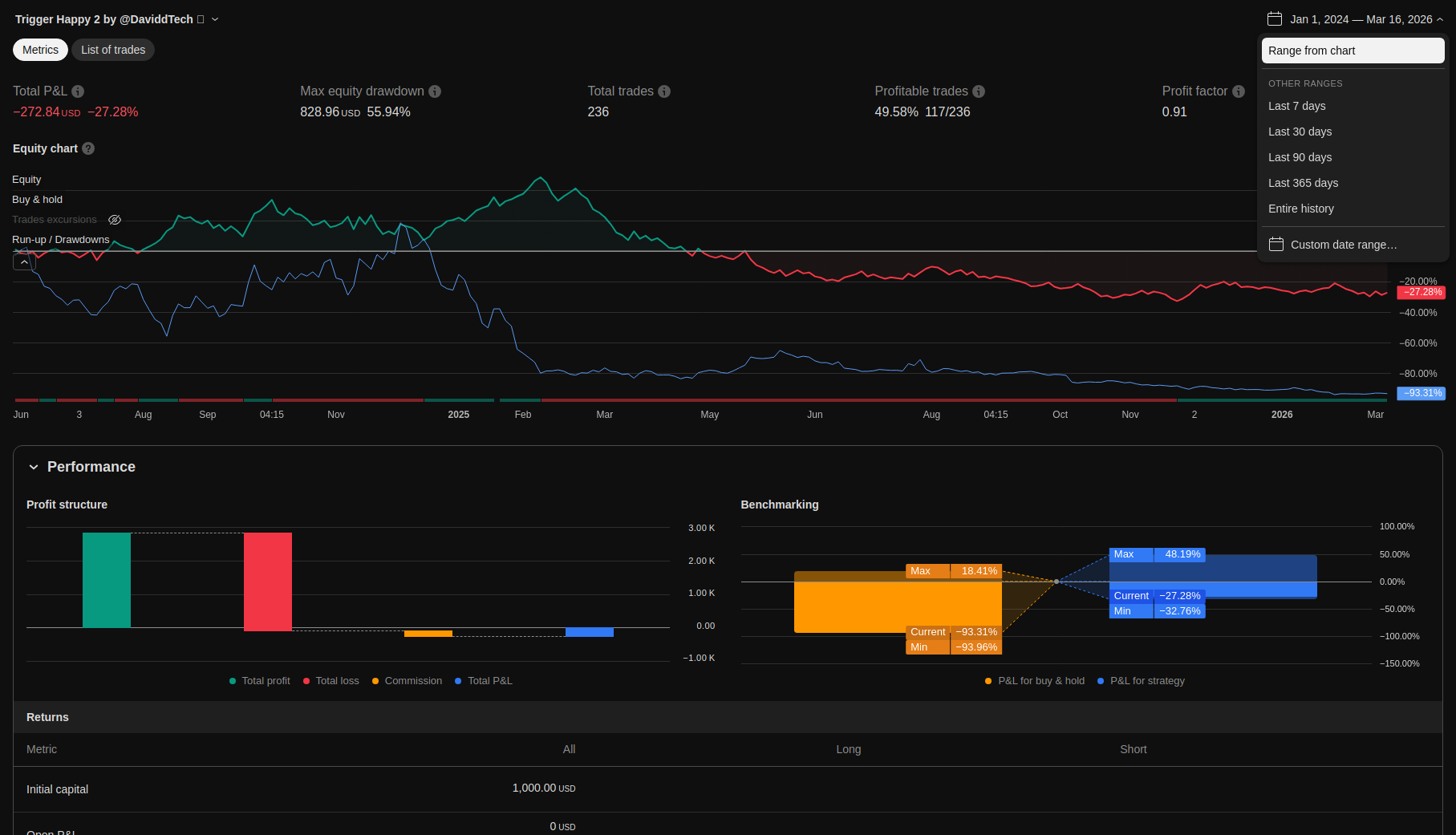1456x835 pixels.
Task: Click the Range from chart button
Action: pyautogui.click(x=1353, y=51)
